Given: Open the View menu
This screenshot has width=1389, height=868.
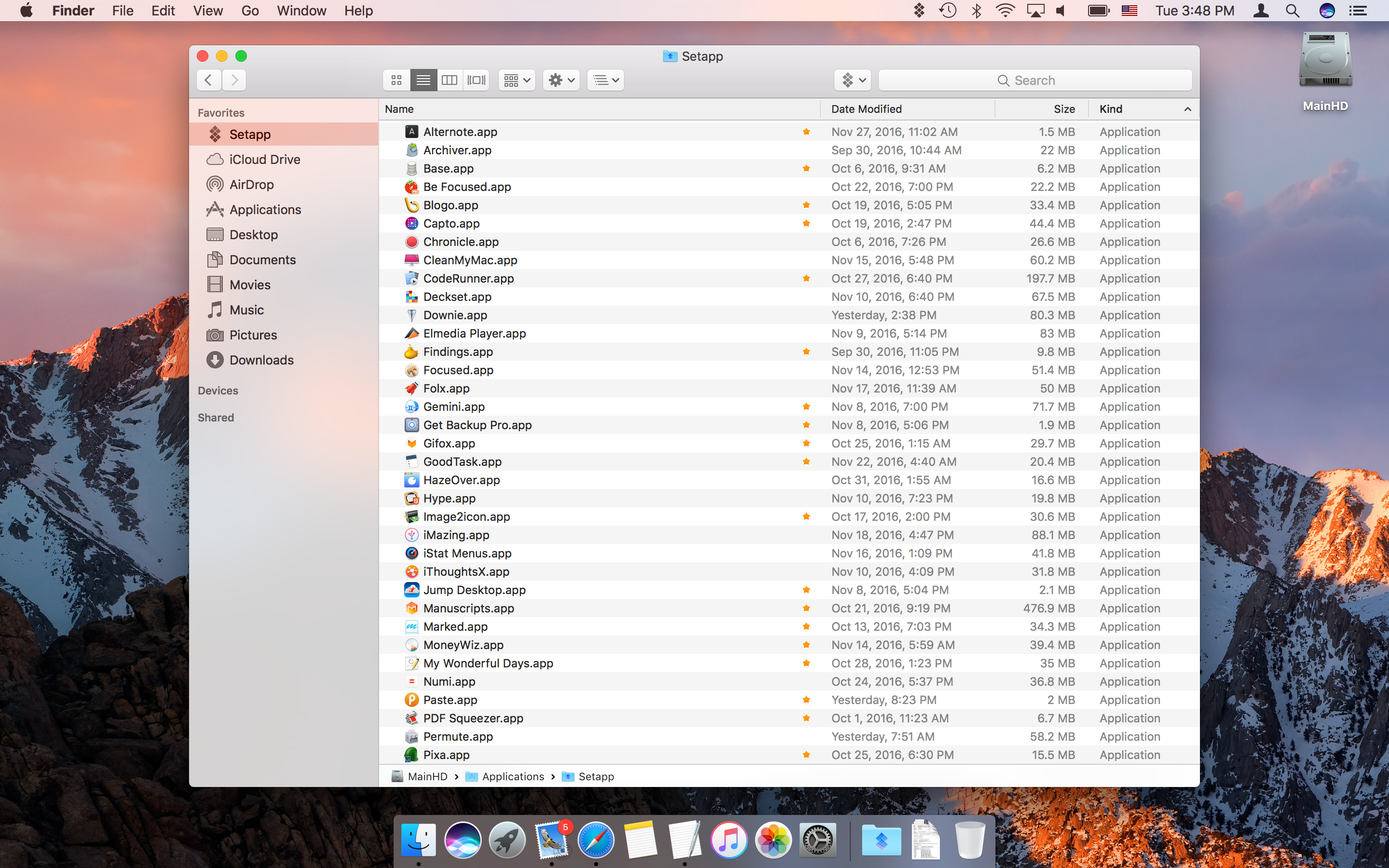Looking at the screenshot, I should 208,11.
